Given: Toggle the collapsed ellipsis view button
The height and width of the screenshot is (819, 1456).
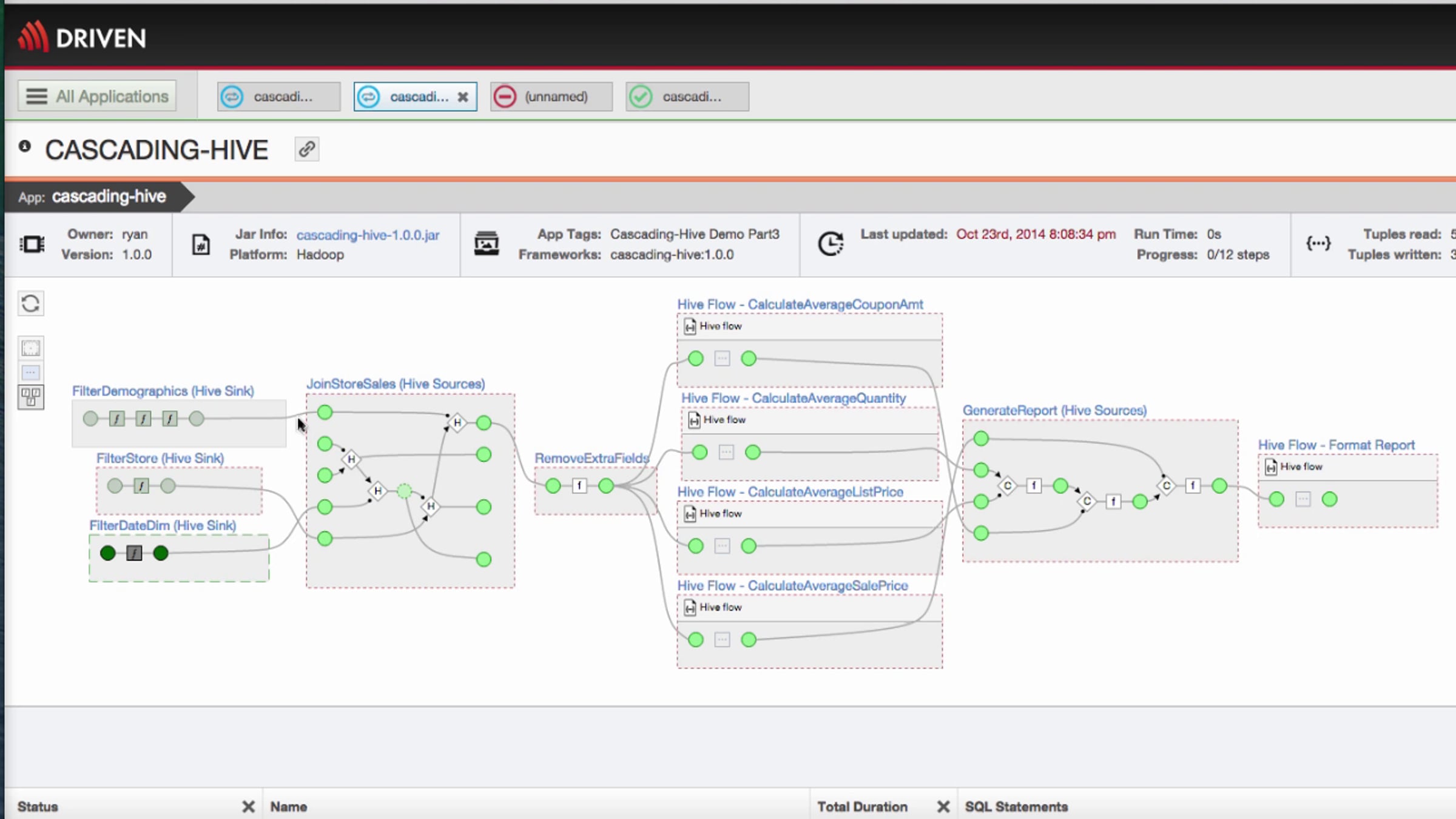Looking at the screenshot, I should [30, 372].
